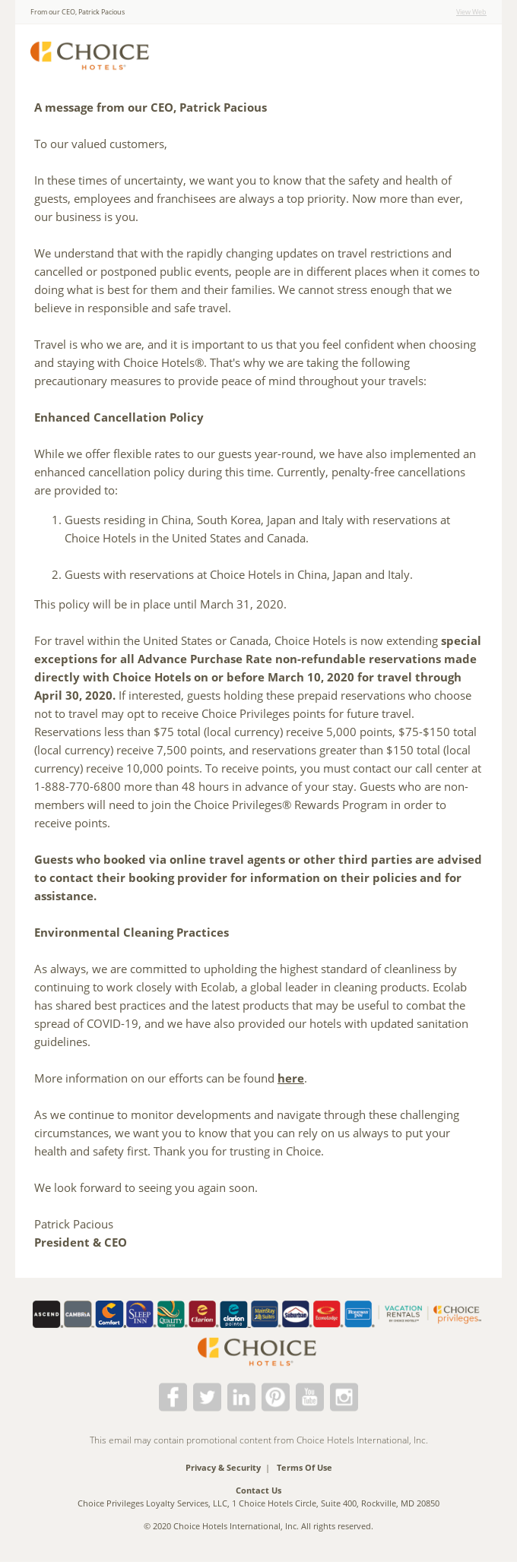The image size is (517, 1568).
Task: Open Choice Hotels' LinkedIn page icon
Action: point(241,1396)
